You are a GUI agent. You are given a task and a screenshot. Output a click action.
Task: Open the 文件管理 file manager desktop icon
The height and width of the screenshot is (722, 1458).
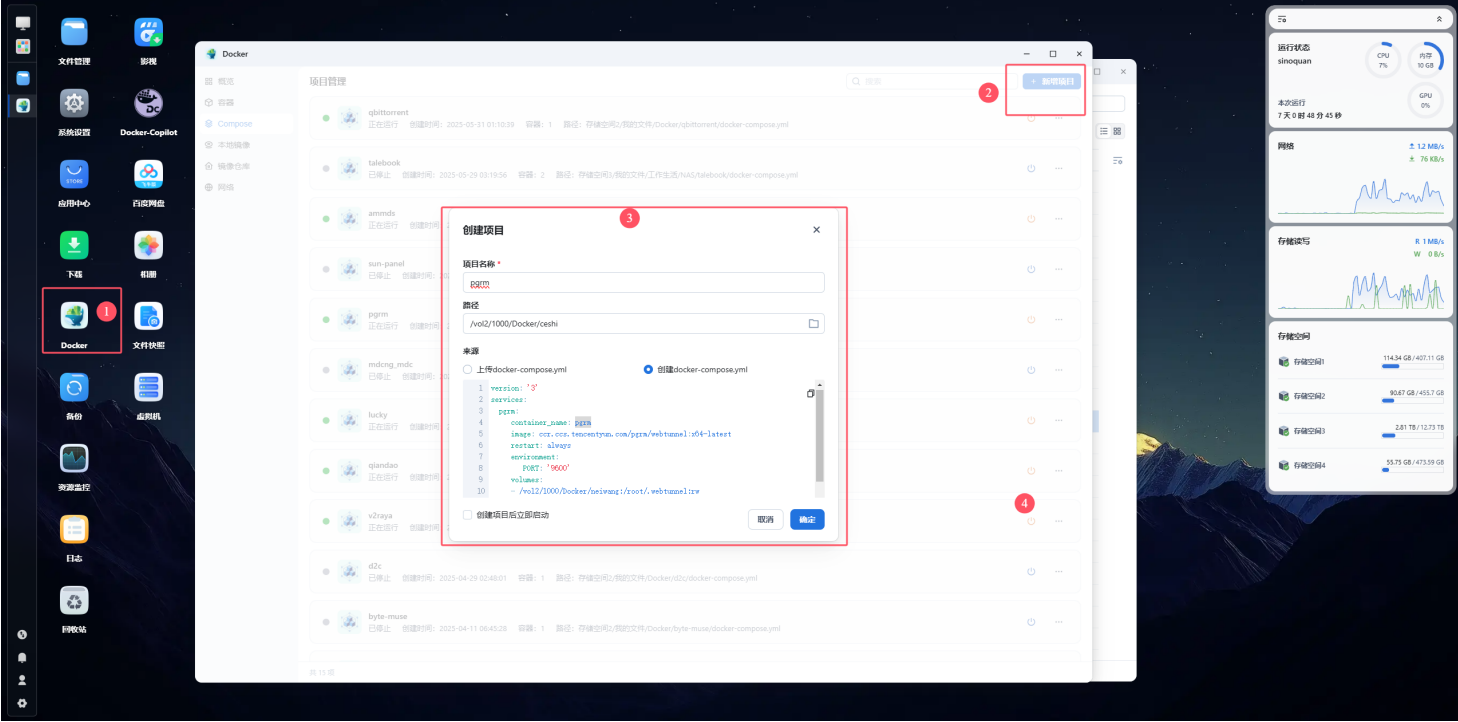click(74, 32)
